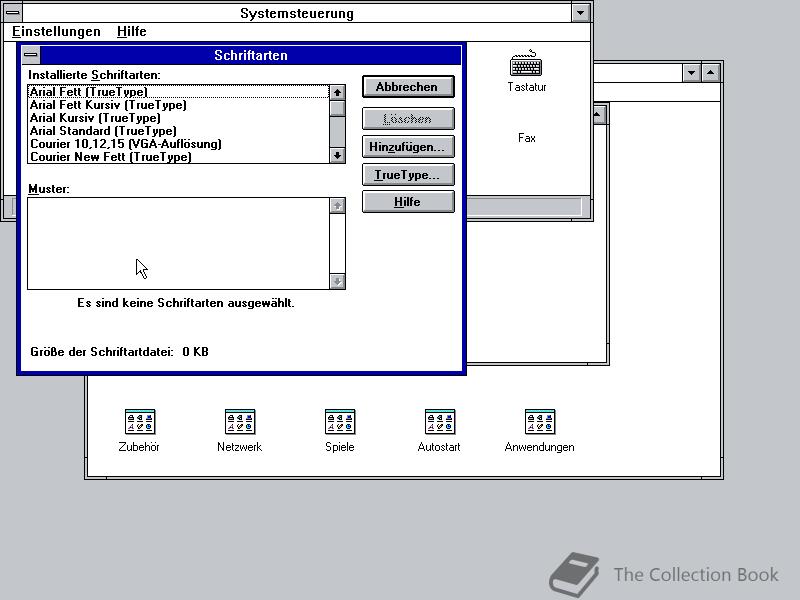Click the Hinzufügen... button
Viewport: 800px width, 600px height.
408,147
